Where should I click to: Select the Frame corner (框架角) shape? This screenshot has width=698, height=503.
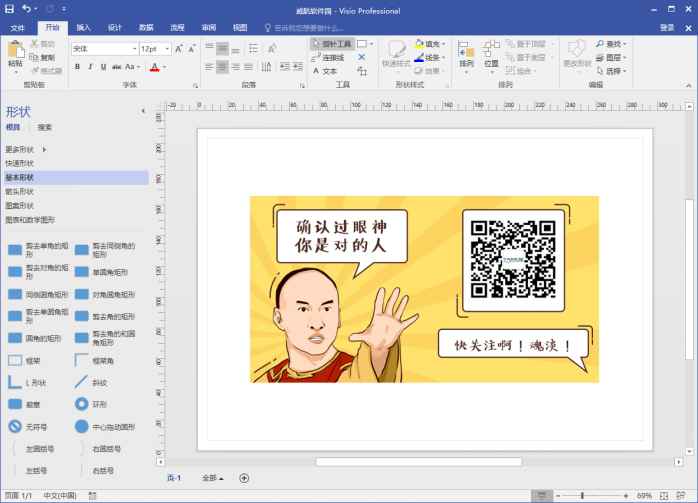pos(94,360)
